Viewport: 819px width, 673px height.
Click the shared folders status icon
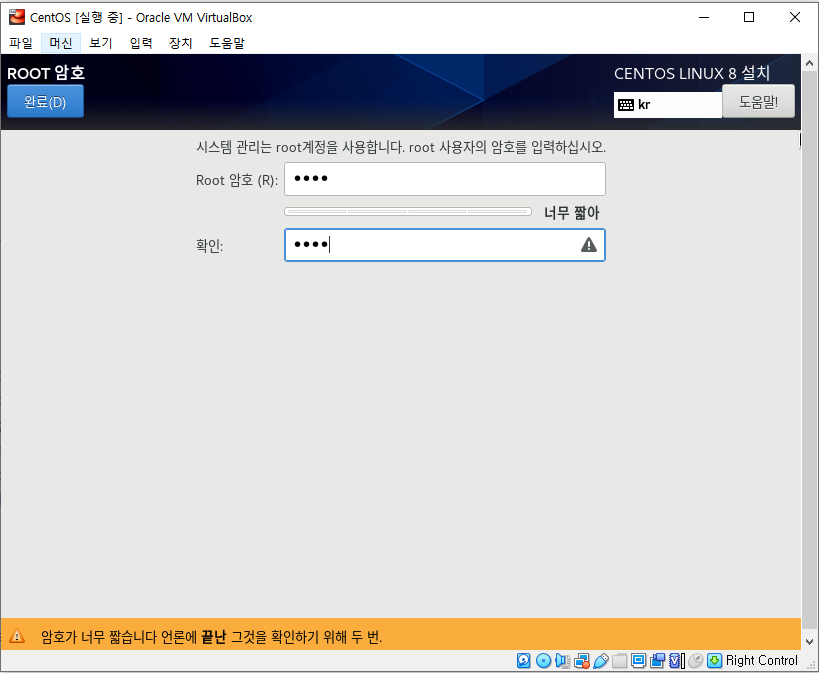coord(619,660)
